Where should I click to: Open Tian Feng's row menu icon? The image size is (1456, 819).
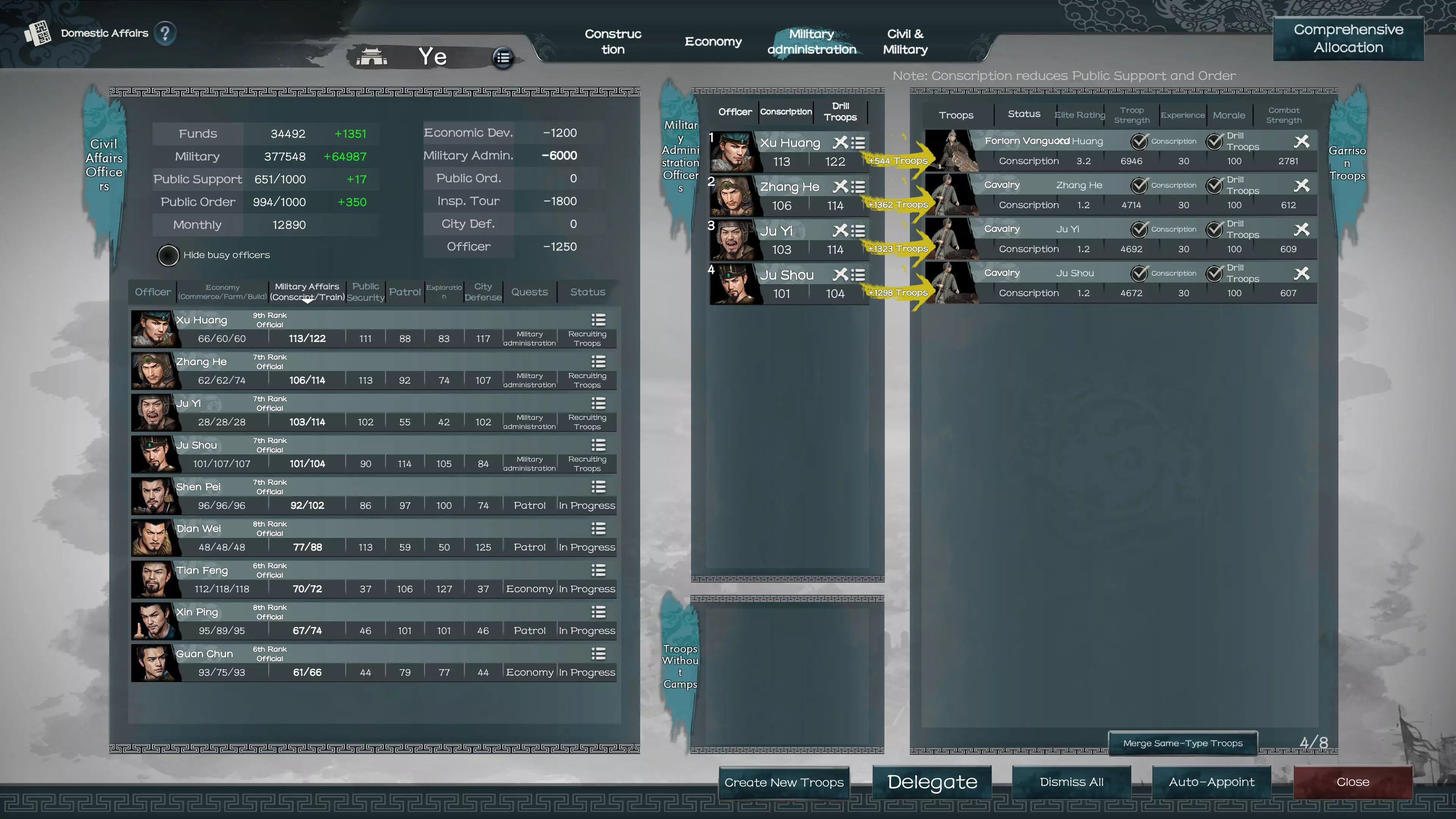point(598,570)
